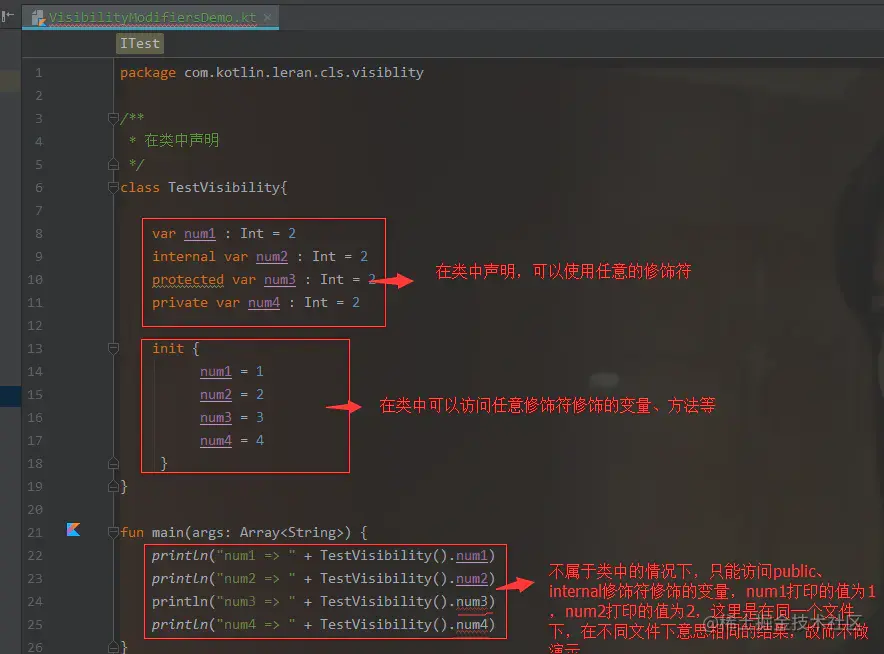Click the main fold end marker on line 26

coord(113,647)
